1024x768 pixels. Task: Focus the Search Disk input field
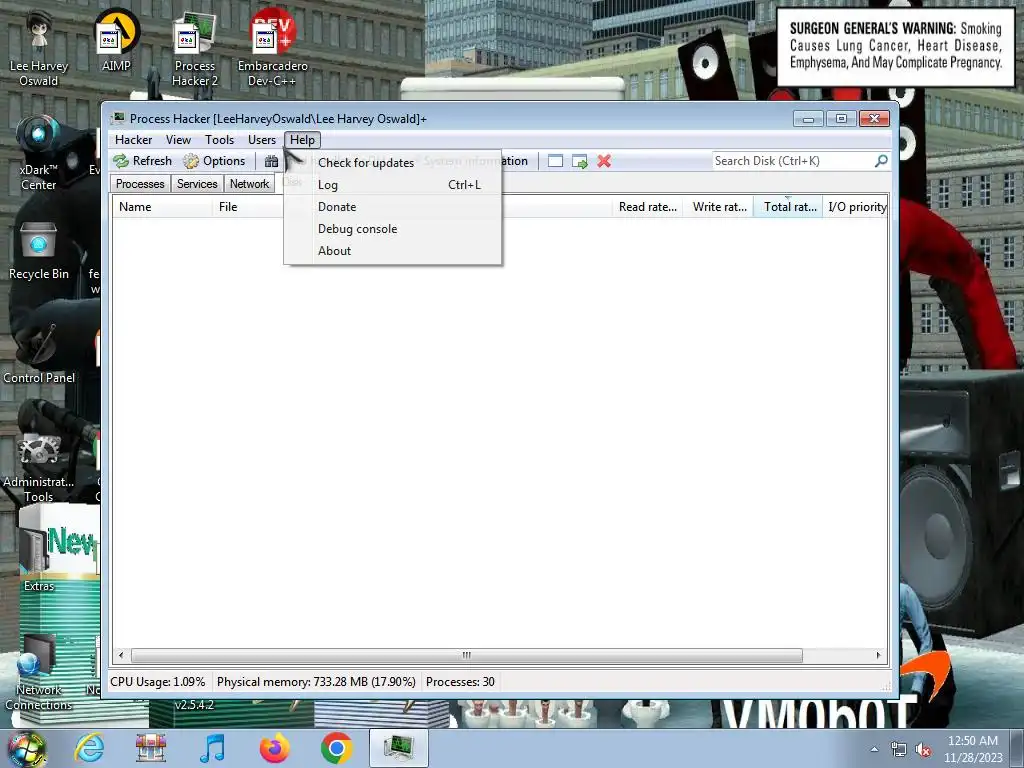tap(792, 161)
